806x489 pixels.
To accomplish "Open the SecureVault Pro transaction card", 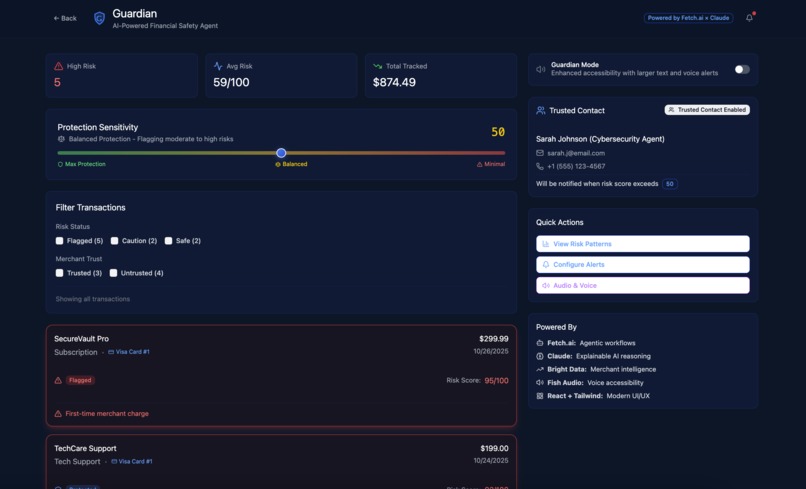I will click(281, 376).
